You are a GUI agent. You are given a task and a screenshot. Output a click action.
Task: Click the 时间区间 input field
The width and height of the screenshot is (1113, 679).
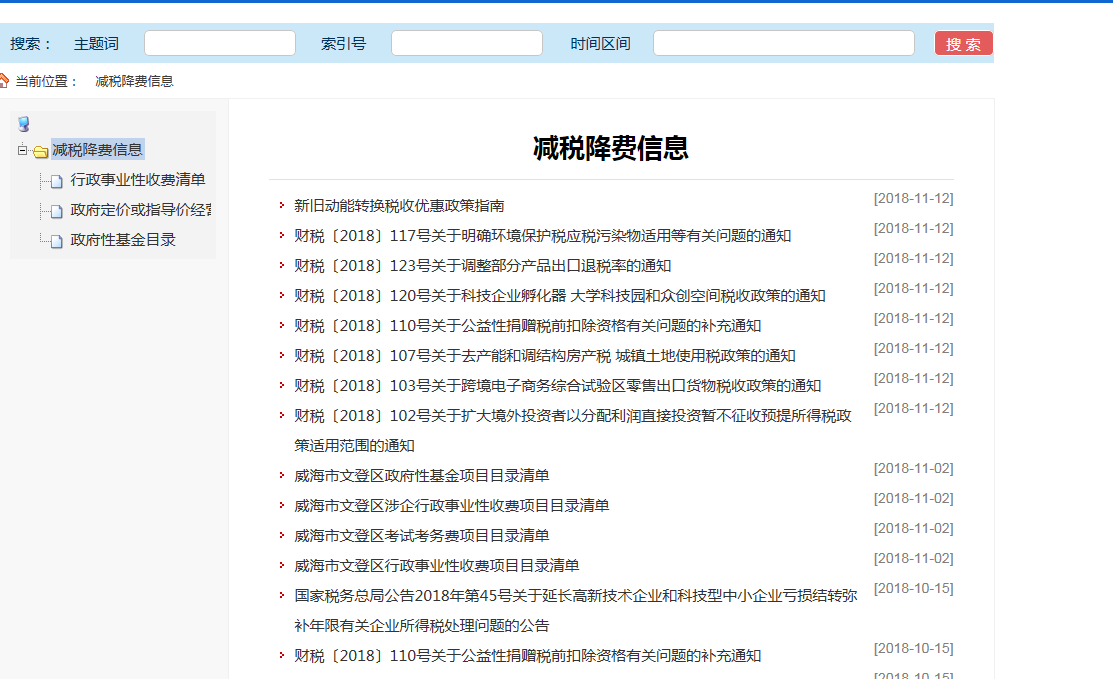click(783, 43)
